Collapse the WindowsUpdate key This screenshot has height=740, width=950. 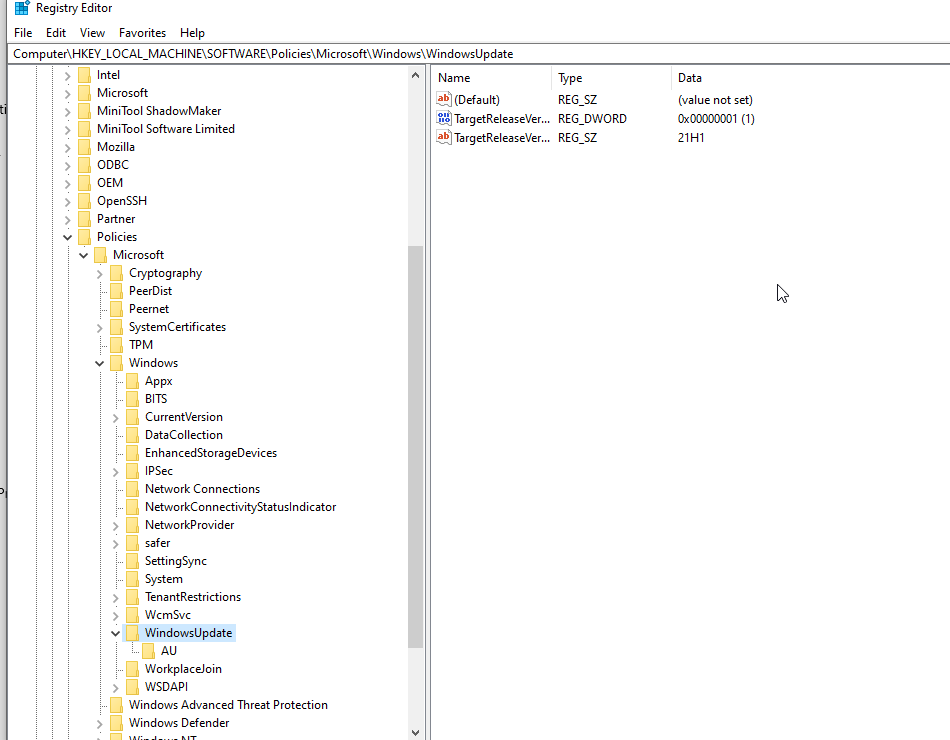115,633
